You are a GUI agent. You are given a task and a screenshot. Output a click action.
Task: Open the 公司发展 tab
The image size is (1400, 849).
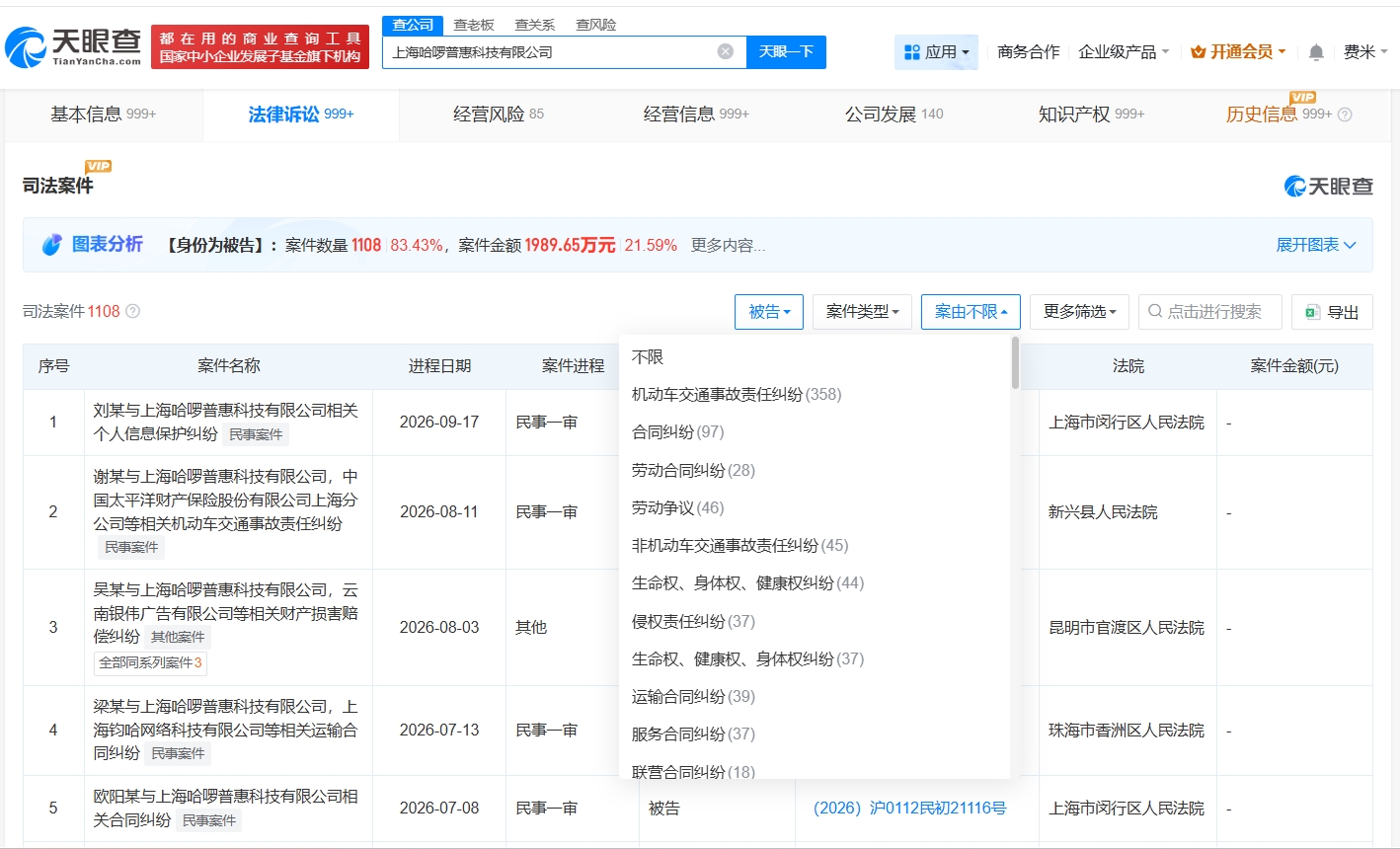[x=894, y=115]
